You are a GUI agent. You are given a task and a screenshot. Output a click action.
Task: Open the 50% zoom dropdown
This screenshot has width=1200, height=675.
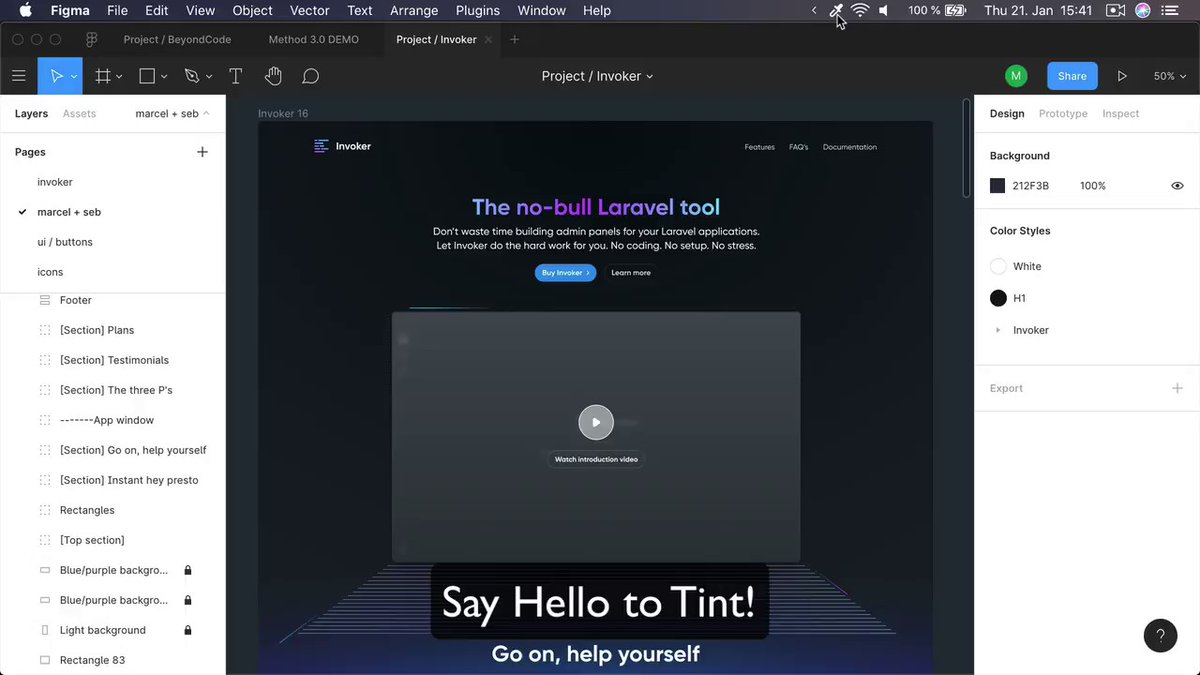(x=1169, y=76)
